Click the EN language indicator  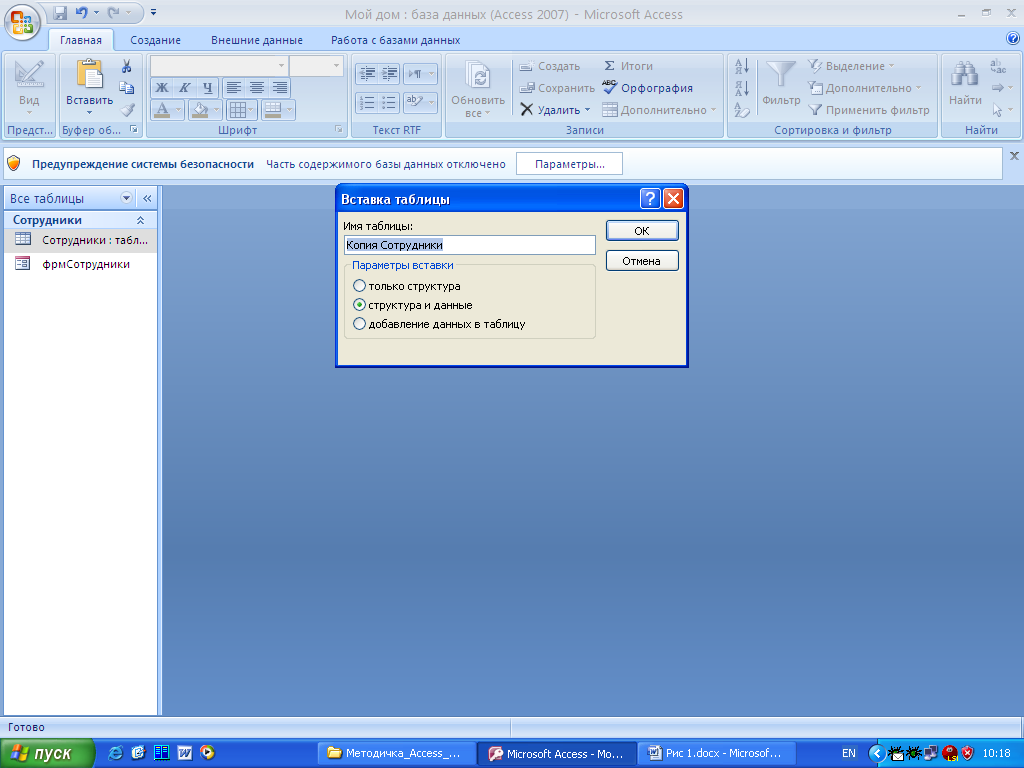[848, 753]
